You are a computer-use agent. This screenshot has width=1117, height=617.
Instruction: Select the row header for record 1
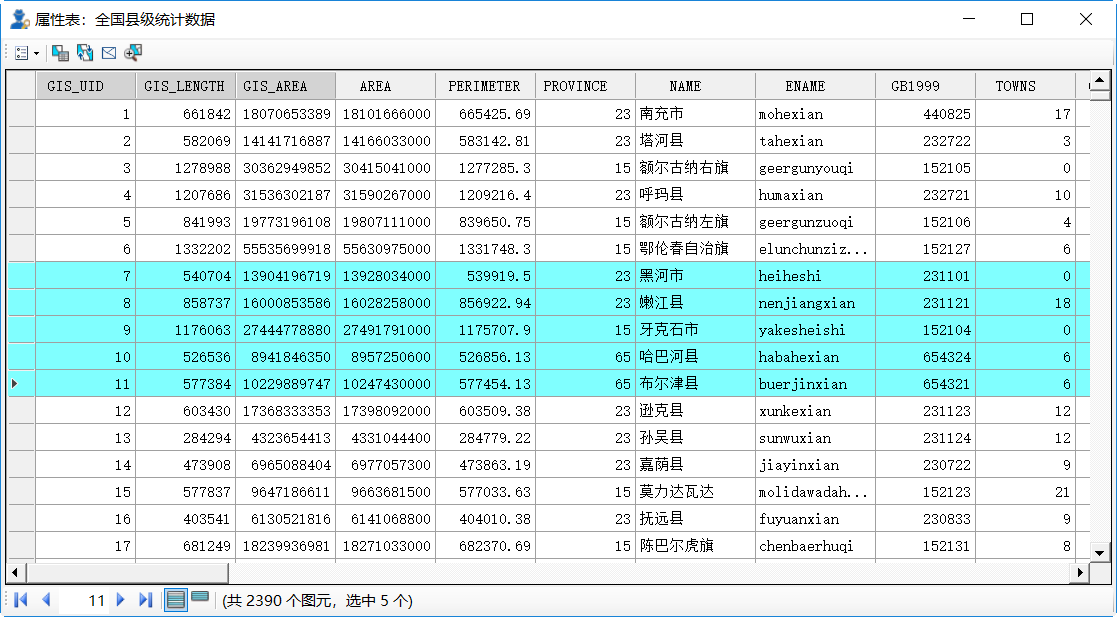21,114
